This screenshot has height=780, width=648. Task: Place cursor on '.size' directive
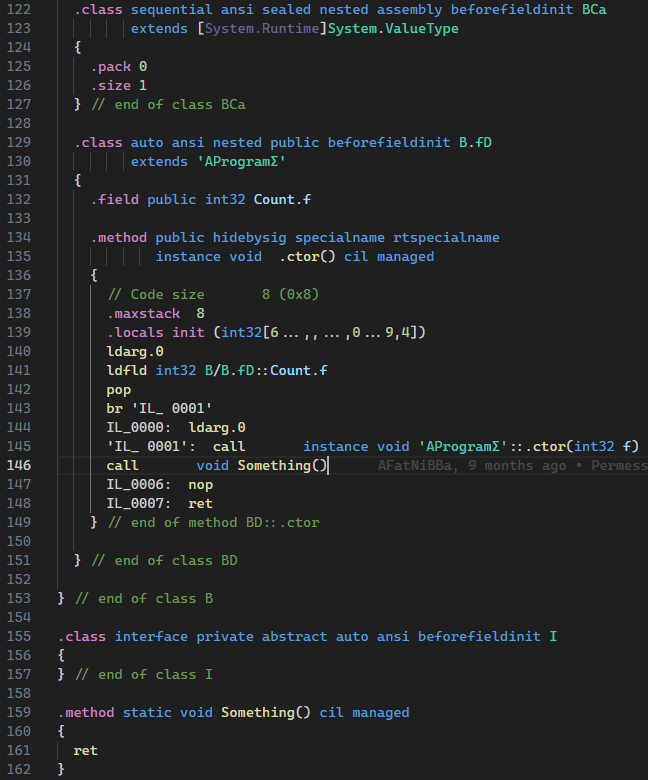tap(110, 86)
